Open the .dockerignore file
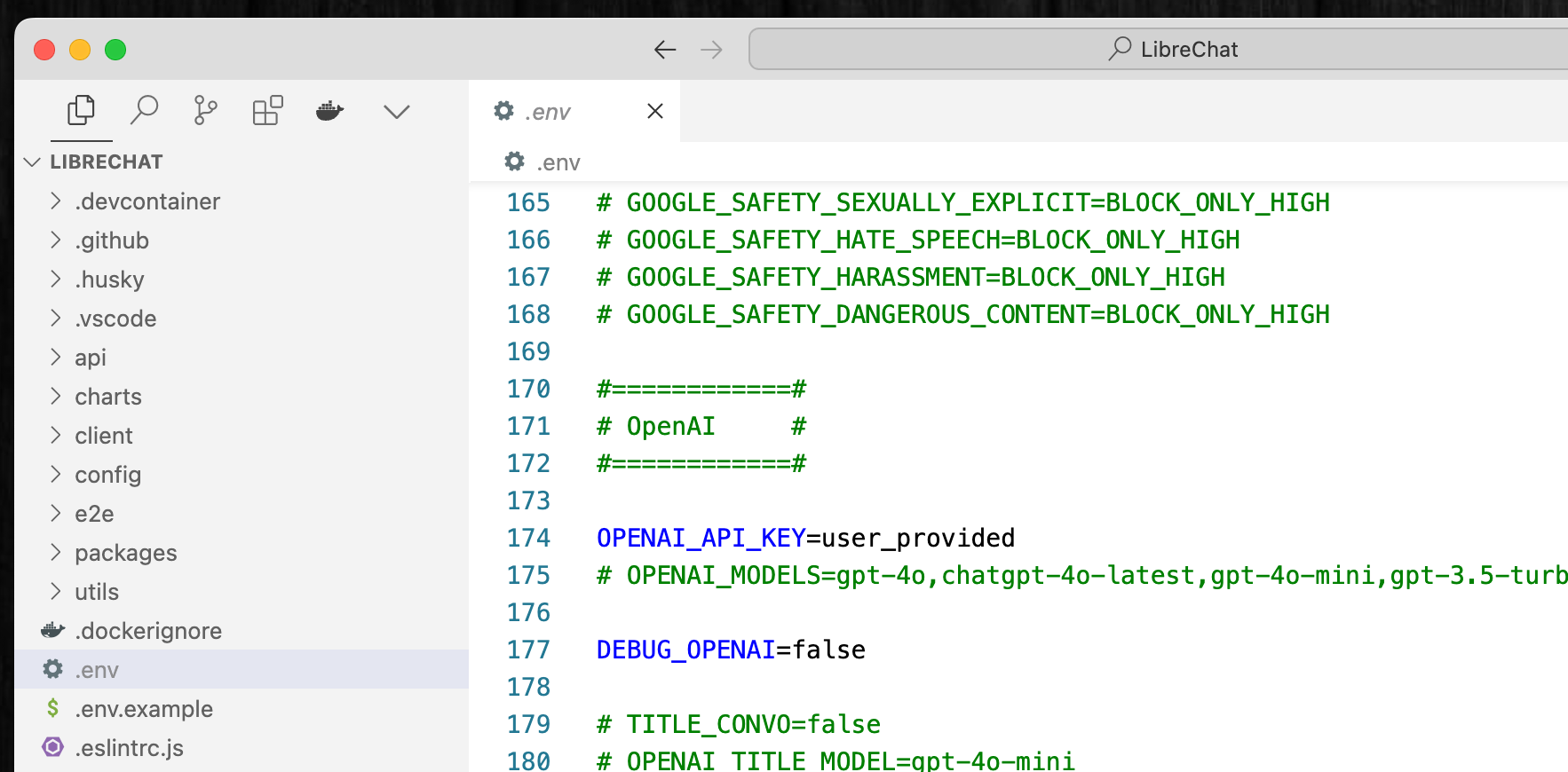Image resolution: width=1568 pixels, height=772 pixels. 147,631
